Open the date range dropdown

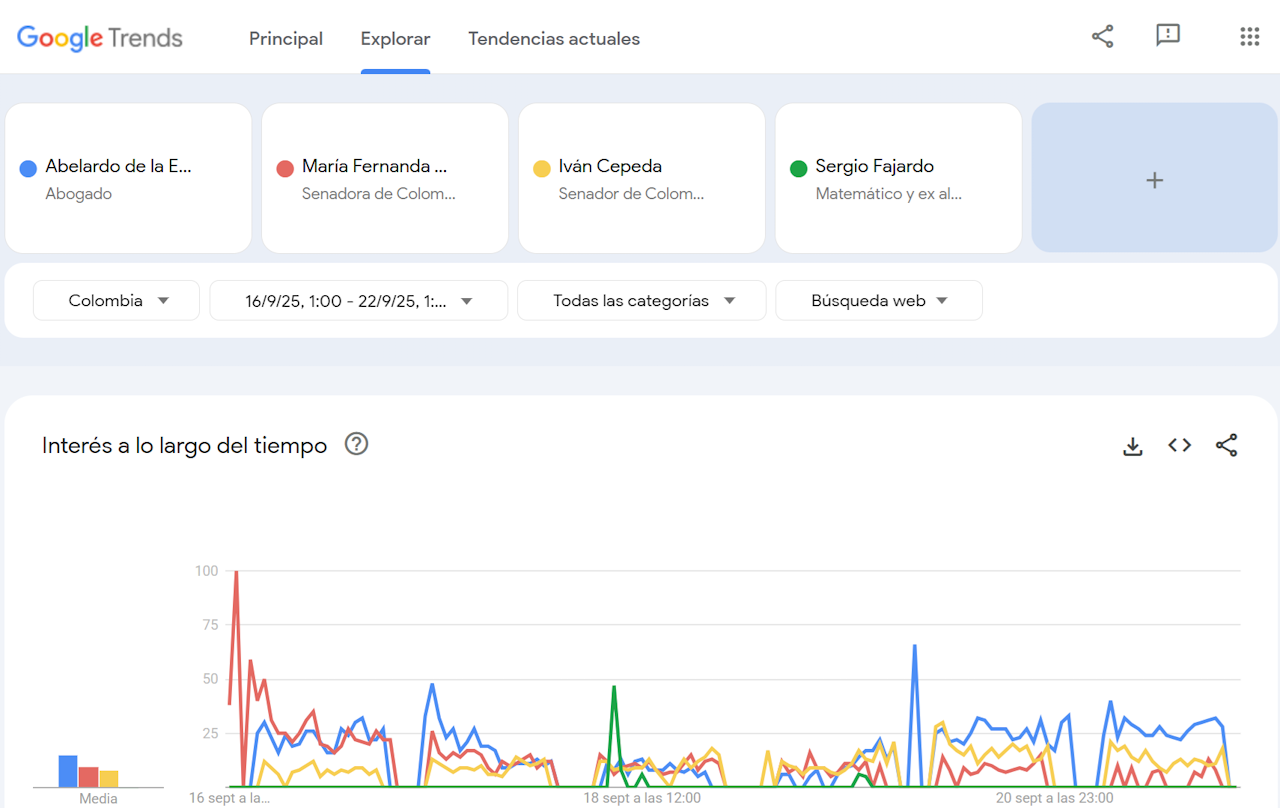pos(358,300)
